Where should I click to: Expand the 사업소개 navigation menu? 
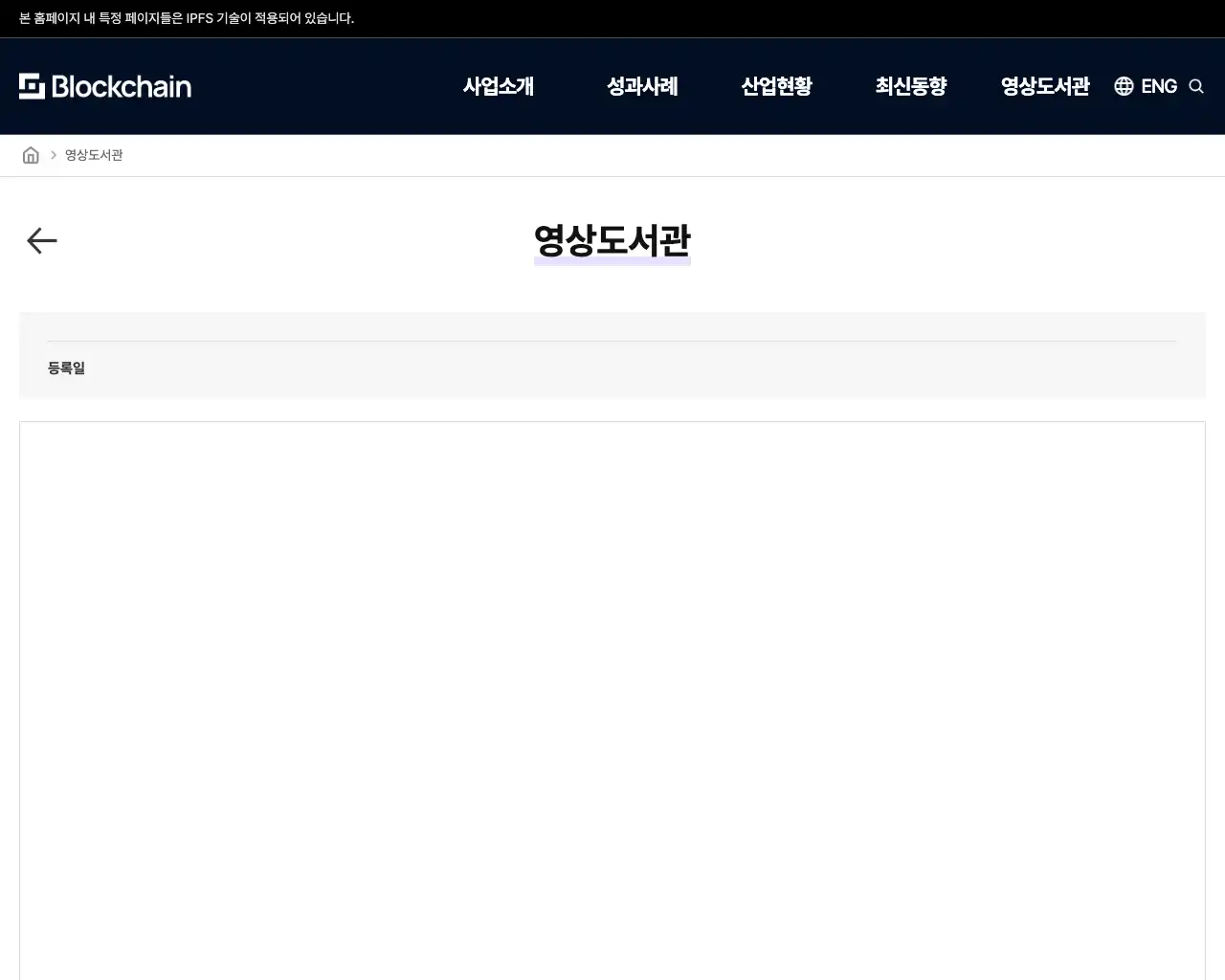499,86
